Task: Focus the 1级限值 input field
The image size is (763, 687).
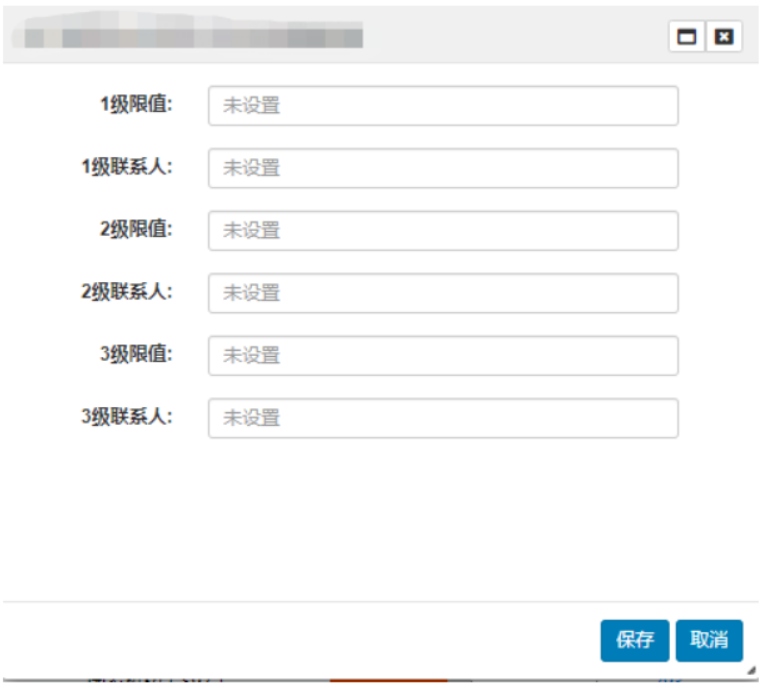Action: tap(443, 106)
